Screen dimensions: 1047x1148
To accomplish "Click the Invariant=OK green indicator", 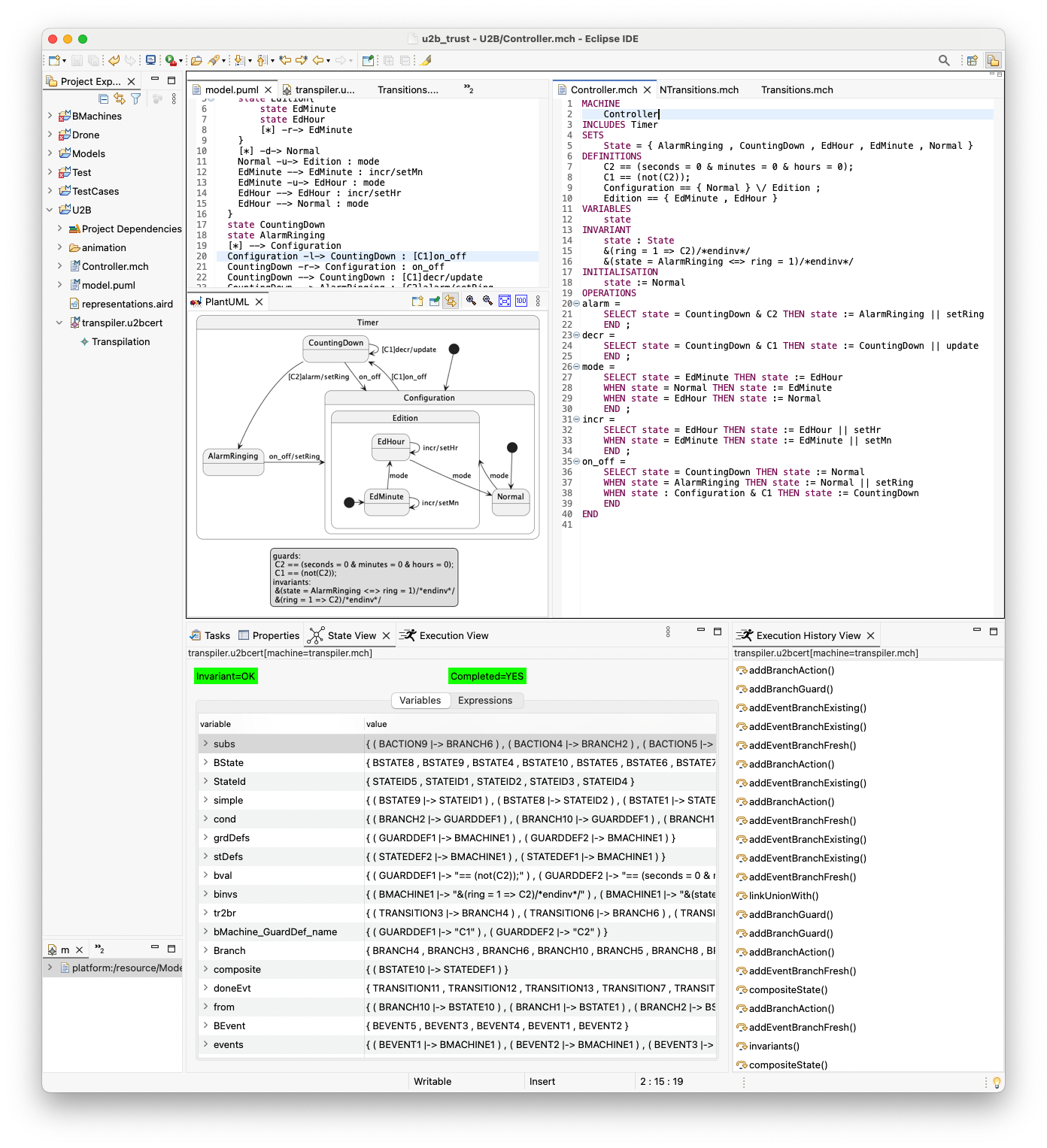I will [x=226, y=676].
